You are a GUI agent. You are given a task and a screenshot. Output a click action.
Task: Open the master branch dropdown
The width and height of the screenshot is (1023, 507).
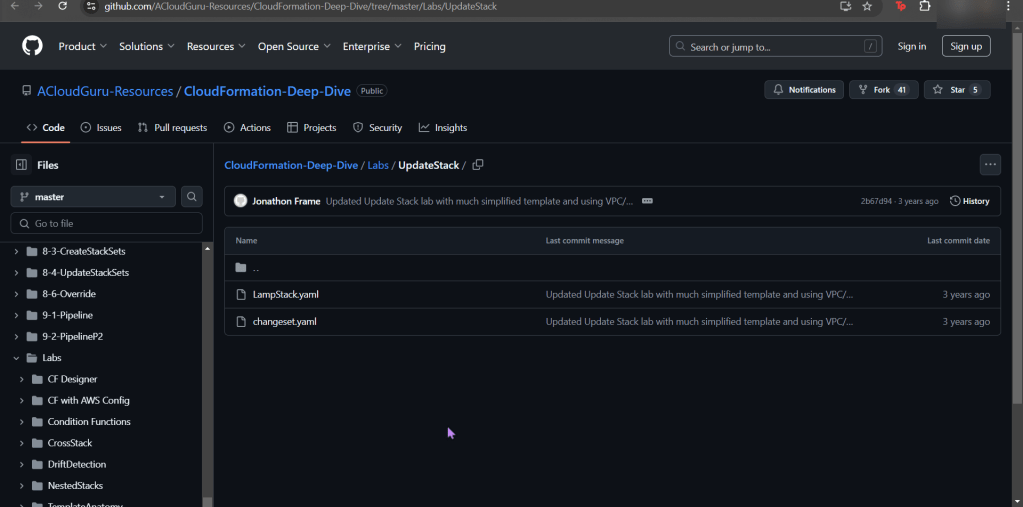click(x=93, y=197)
